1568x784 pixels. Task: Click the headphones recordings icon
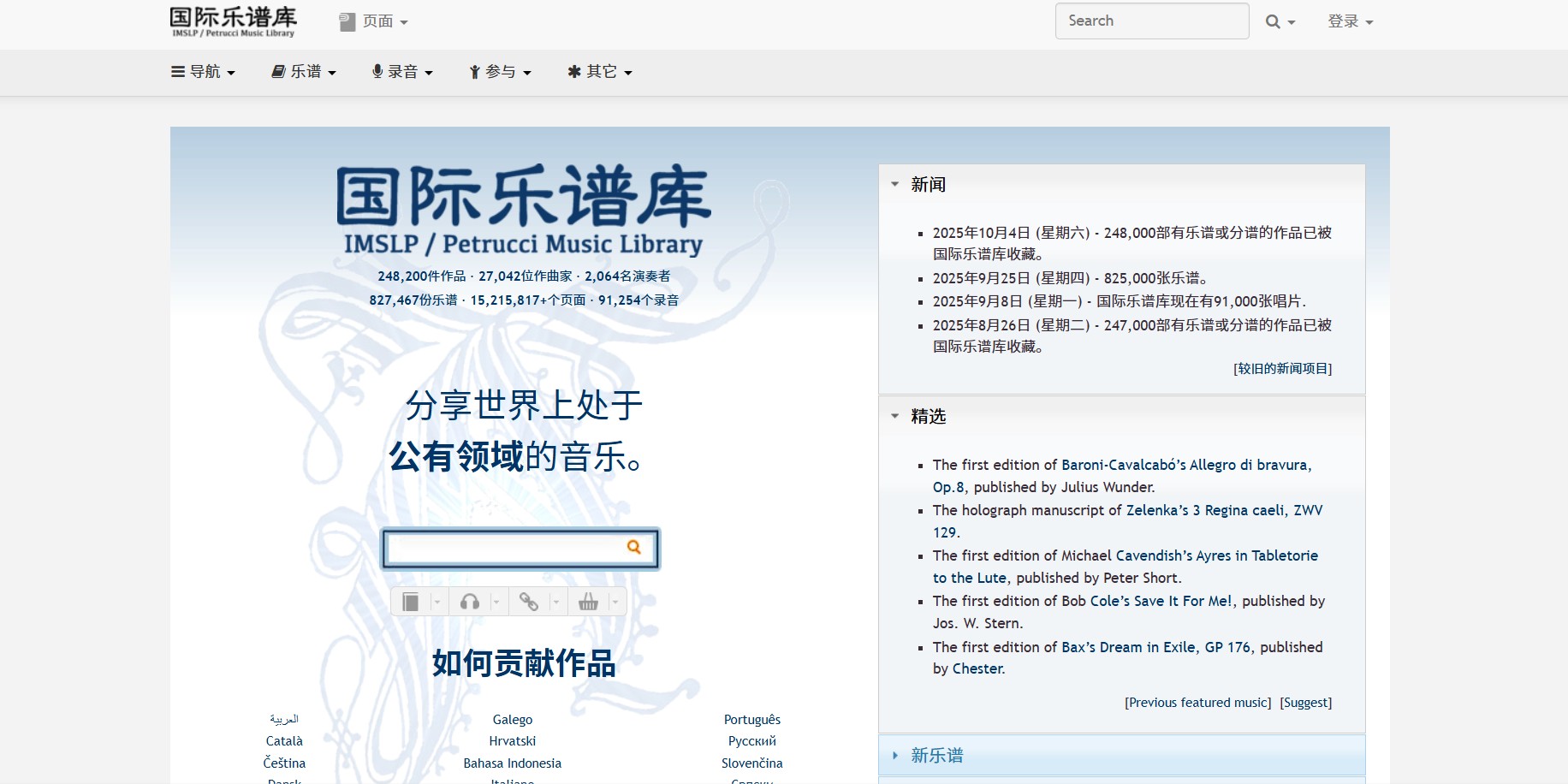point(469,602)
